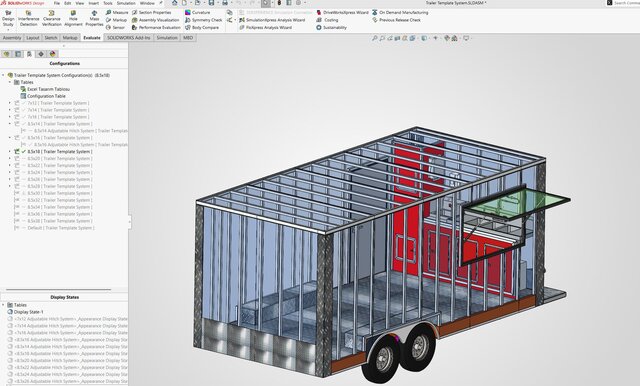Expand the 8.5x20 configuration node
Screen dimensions: 640x386
[x=10, y=158]
